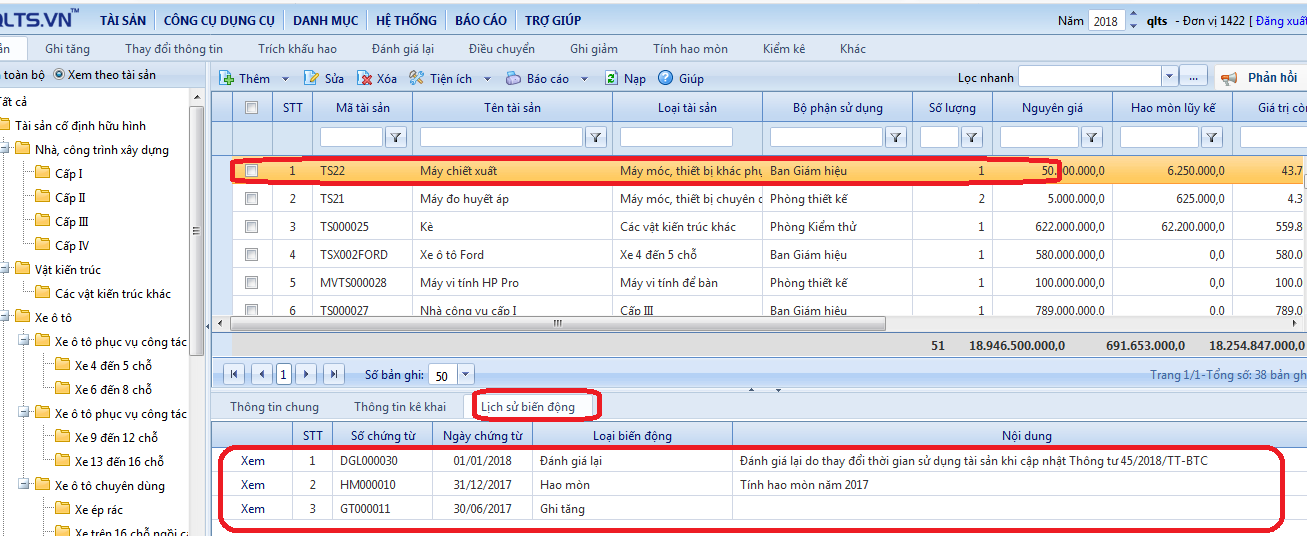Click the Tiện ích tools button
Viewport: 1307px width, 536px height.
click(440, 78)
